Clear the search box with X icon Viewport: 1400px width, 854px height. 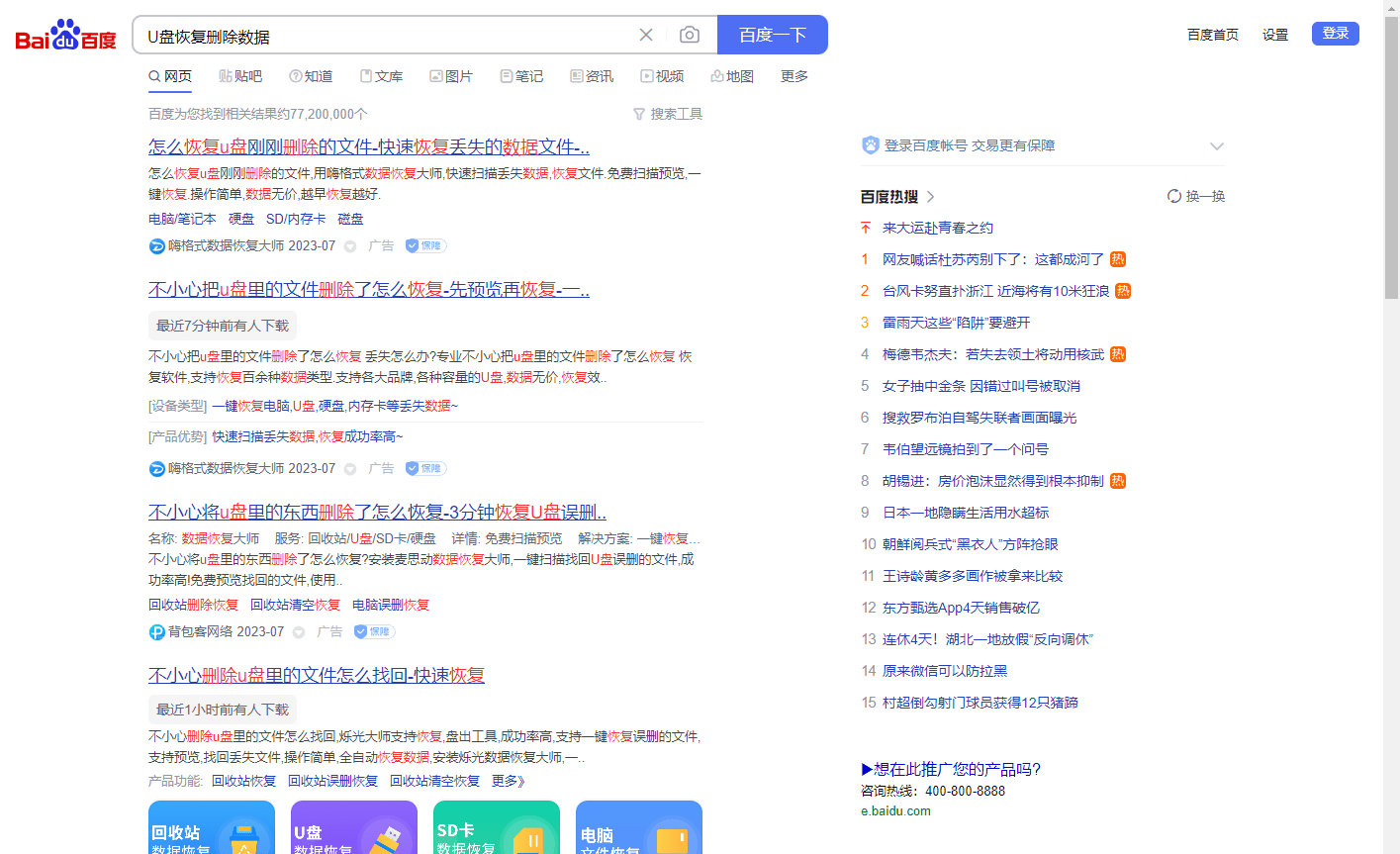pos(646,36)
